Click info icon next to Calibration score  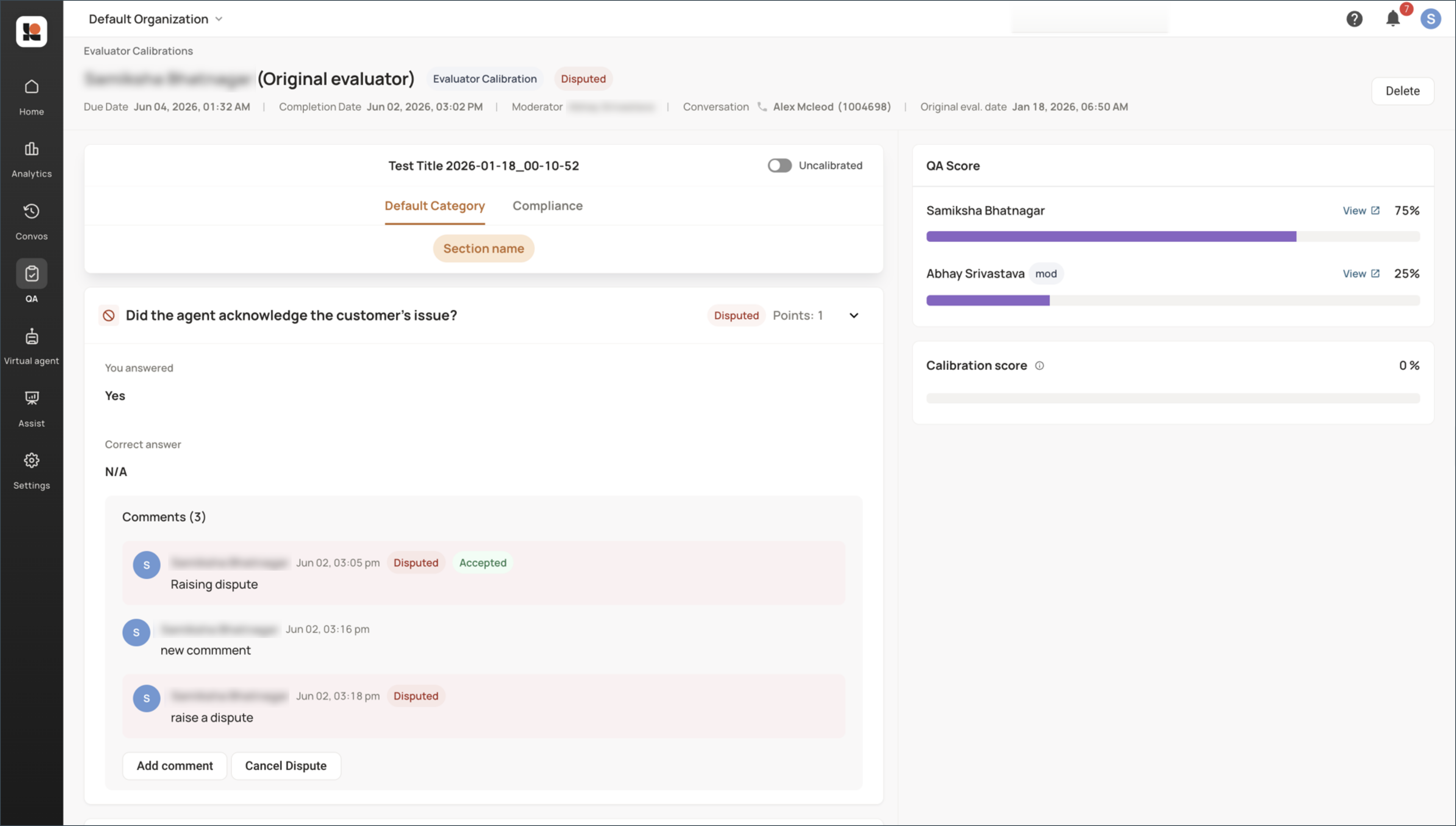coord(1039,366)
